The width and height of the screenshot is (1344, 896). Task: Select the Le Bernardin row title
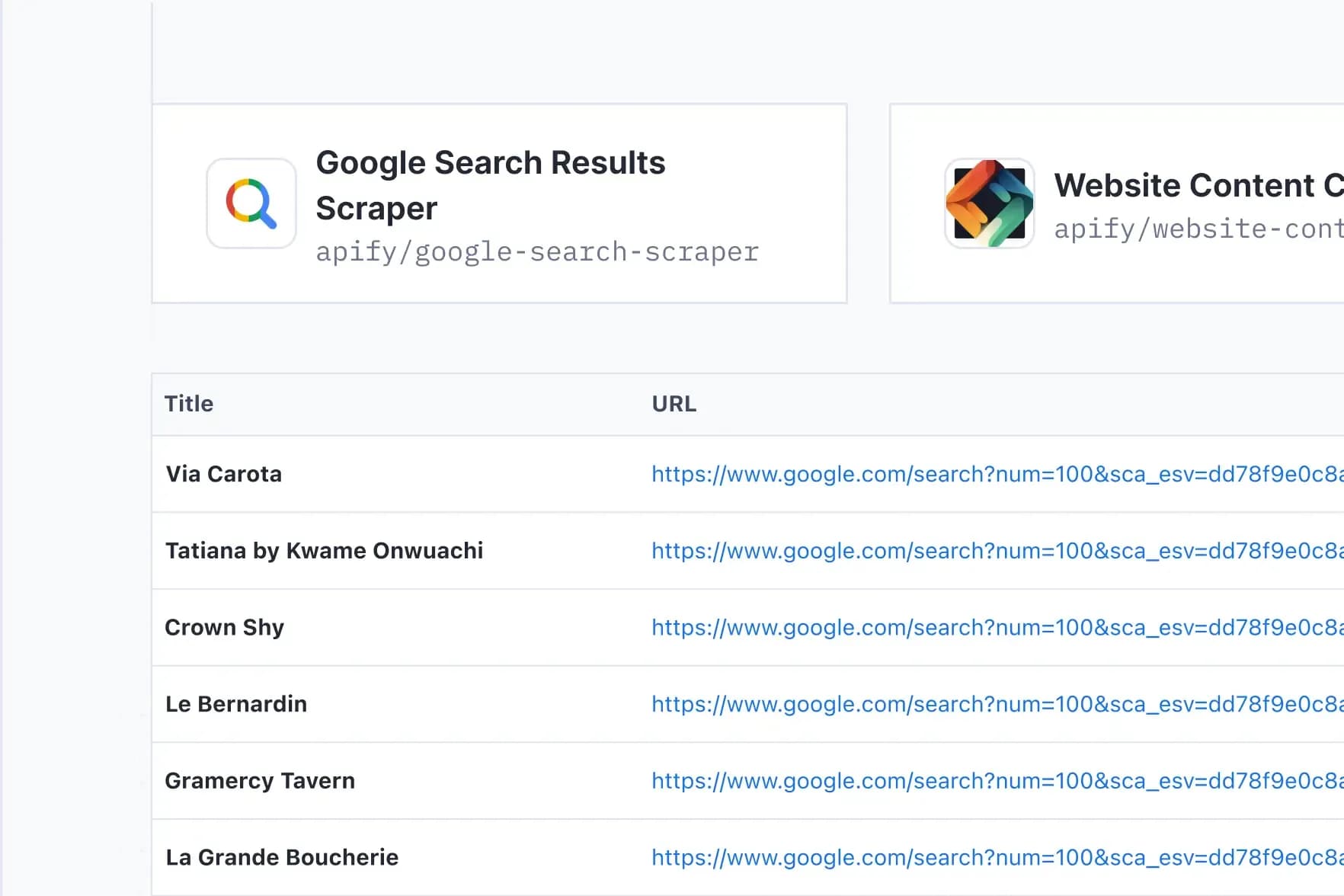[236, 704]
